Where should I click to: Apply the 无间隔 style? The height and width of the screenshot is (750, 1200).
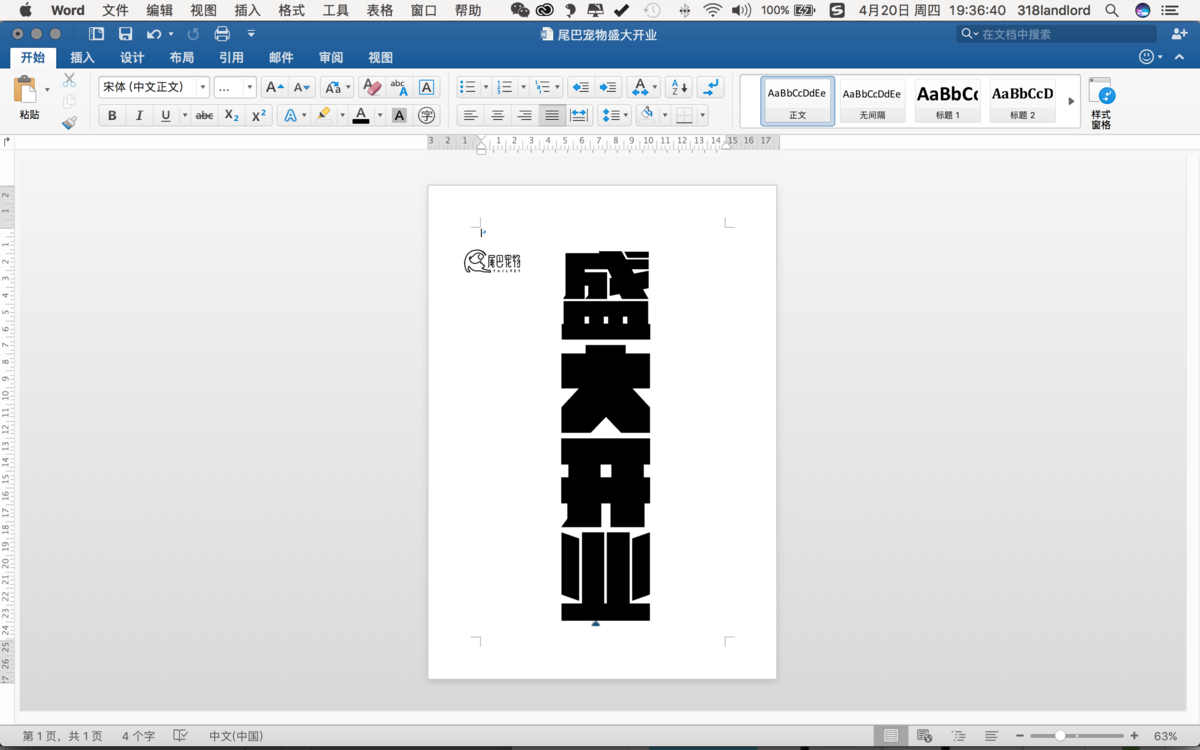872,101
